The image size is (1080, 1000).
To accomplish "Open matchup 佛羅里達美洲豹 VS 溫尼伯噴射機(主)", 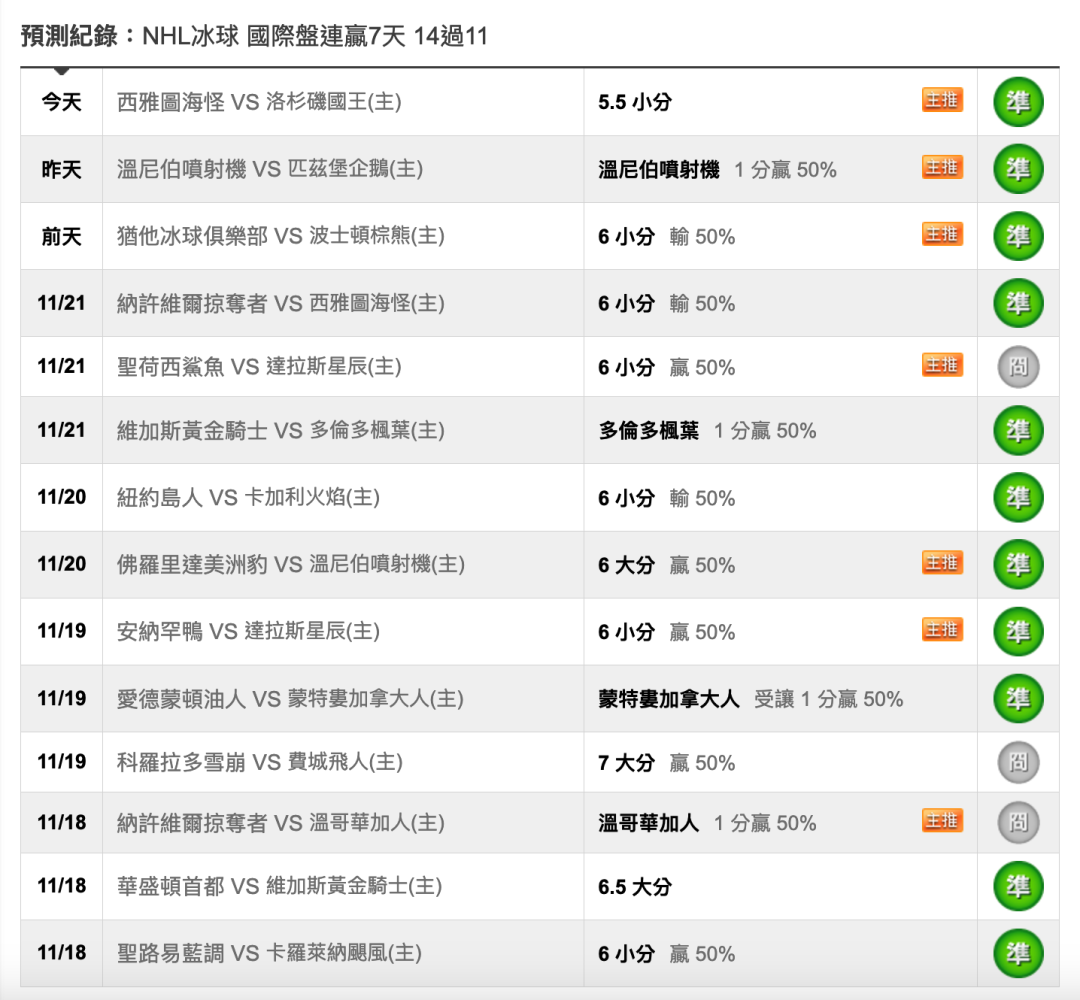I will click(291, 564).
